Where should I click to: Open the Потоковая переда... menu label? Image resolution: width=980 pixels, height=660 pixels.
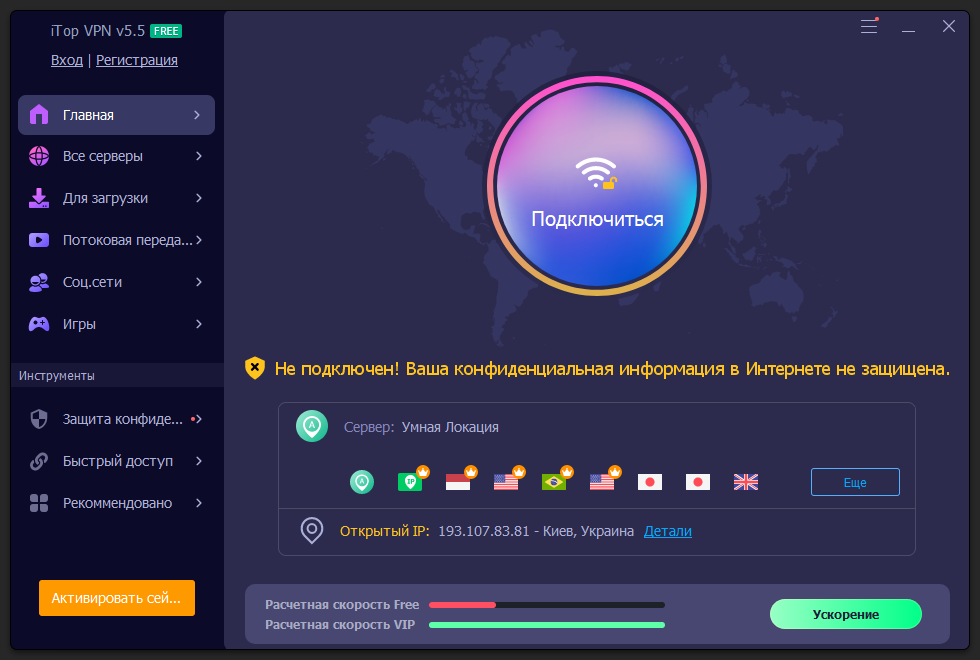pos(128,240)
